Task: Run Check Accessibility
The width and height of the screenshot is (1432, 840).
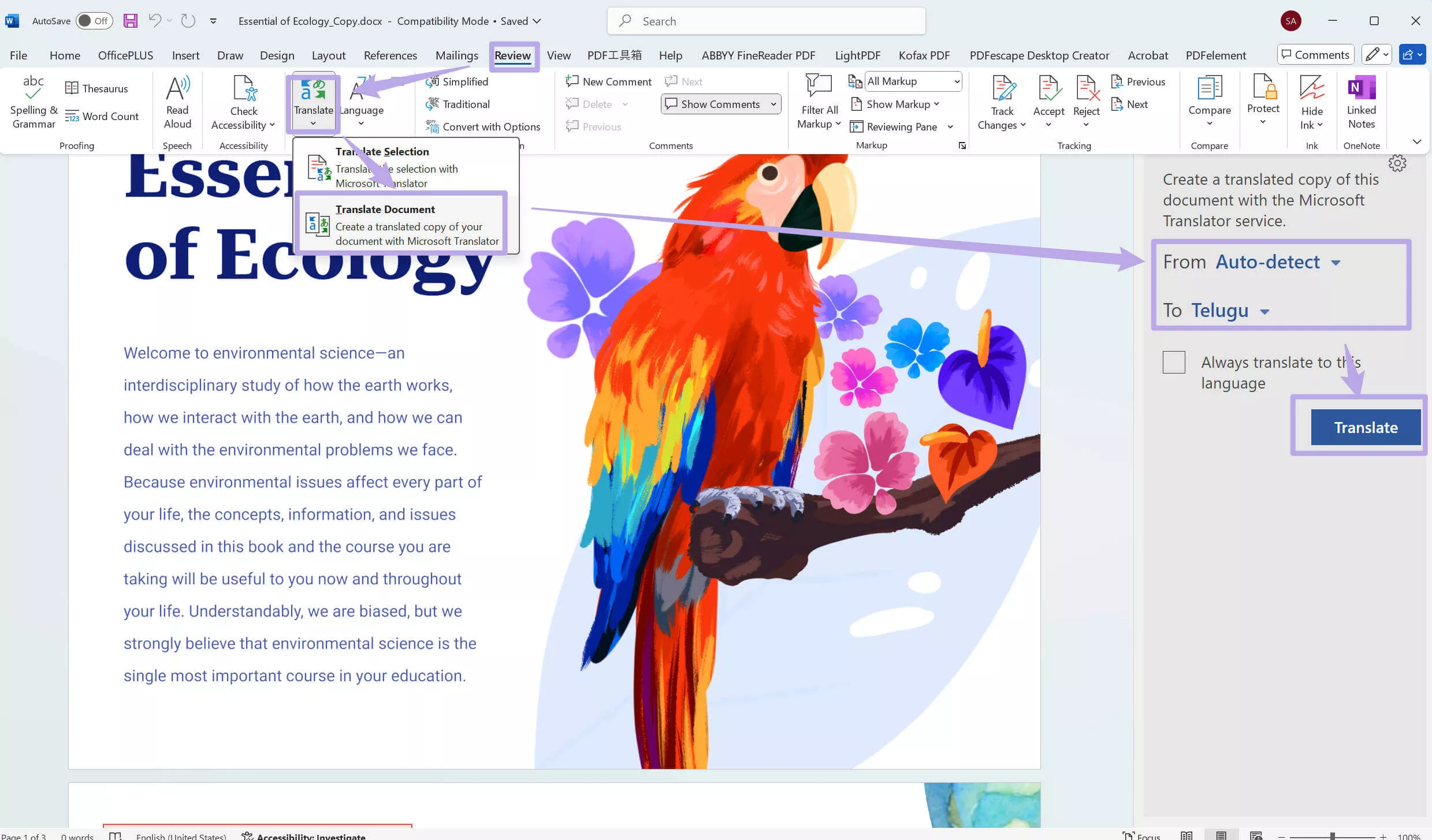Action: point(243,102)
